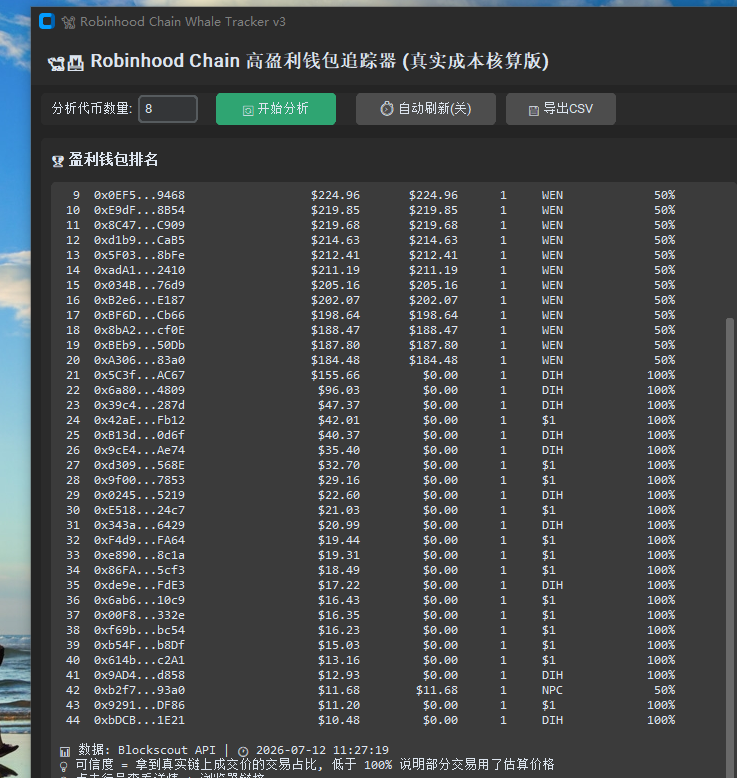Select wallet row 0x6ab6...10c9
The image size is (737, 778).
(x=370, y=600)
